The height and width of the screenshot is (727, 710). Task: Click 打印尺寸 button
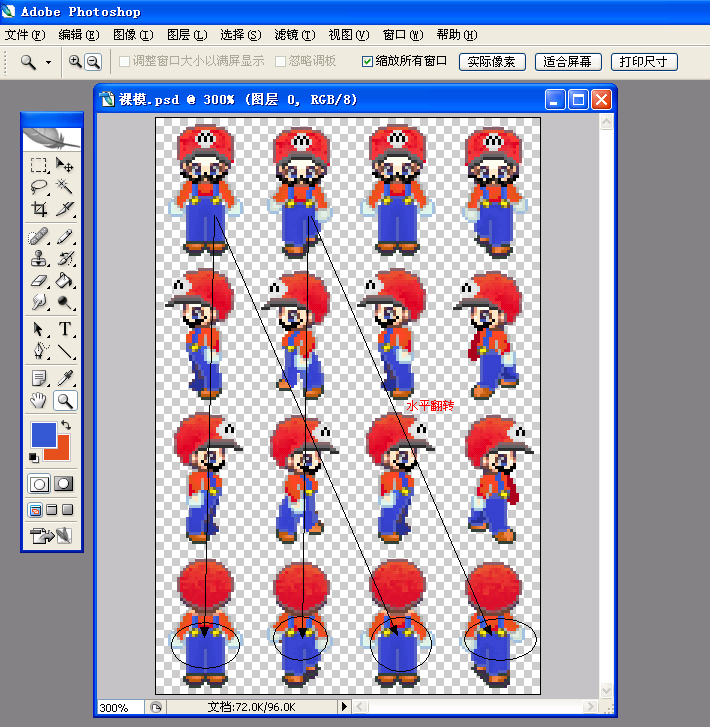tap(644, 62)
